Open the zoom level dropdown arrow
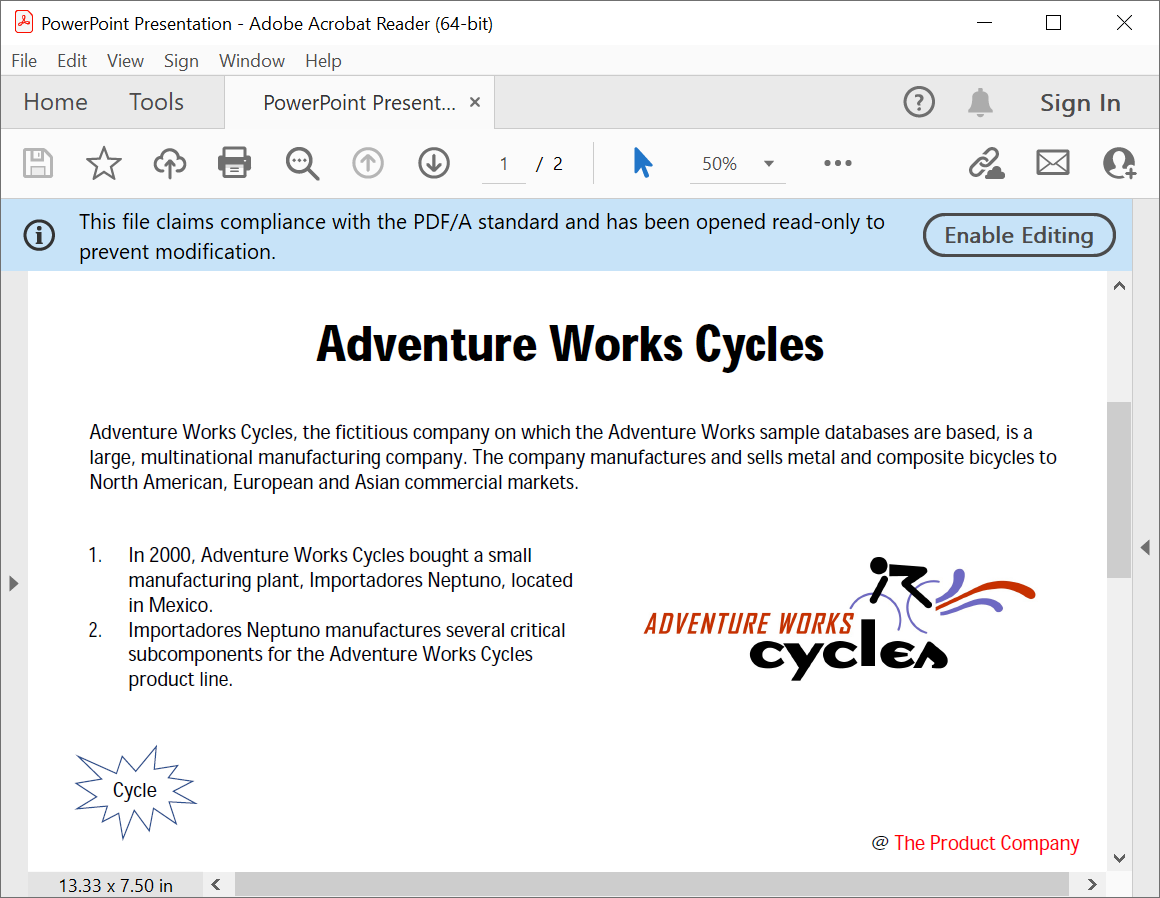 tap(769, 163)
